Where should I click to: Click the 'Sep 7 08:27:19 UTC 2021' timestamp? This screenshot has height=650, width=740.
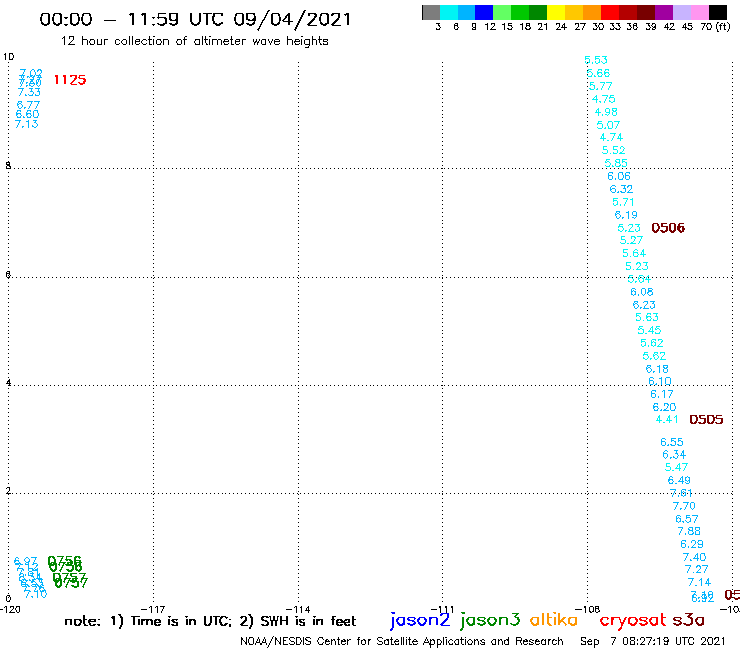point(653,641)
